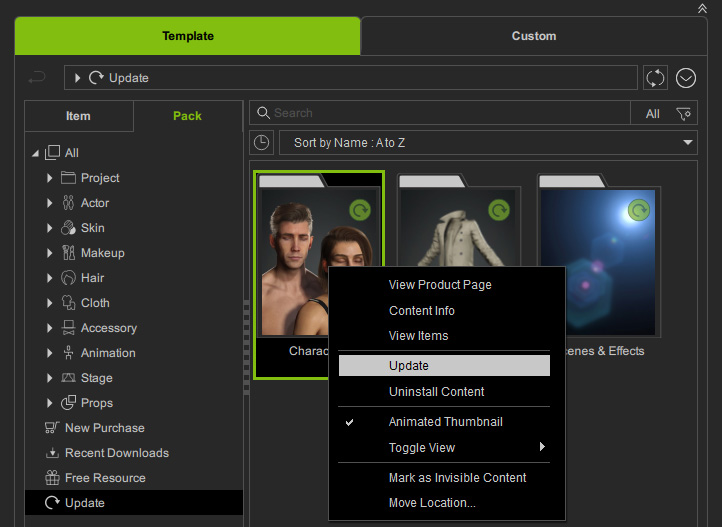Click update badge on the coat pack thumbnail
Screen dimensions: 722x527
point(498,210)
